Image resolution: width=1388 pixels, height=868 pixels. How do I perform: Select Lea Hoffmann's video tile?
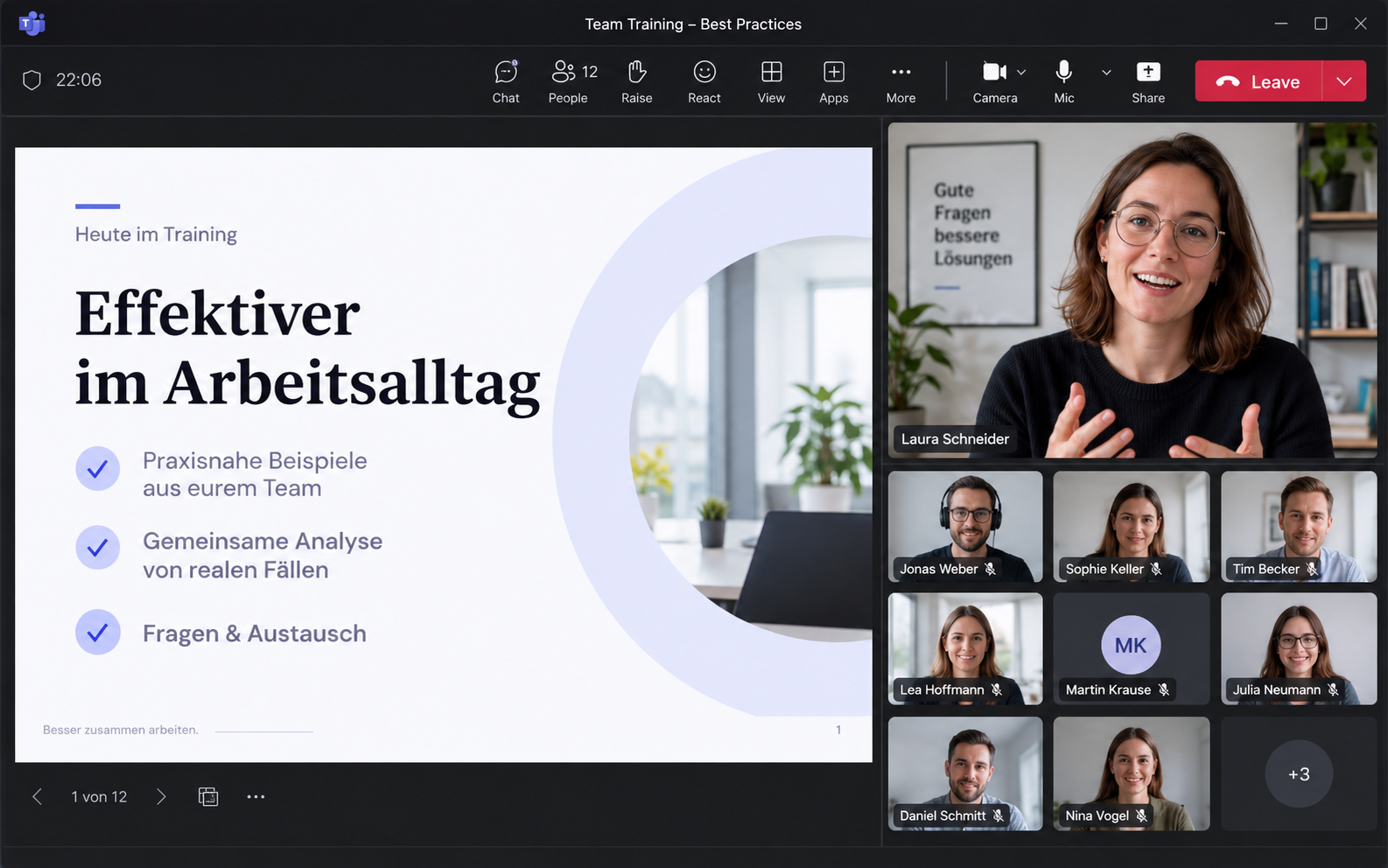pyautogui.click(x=965, y=648)
